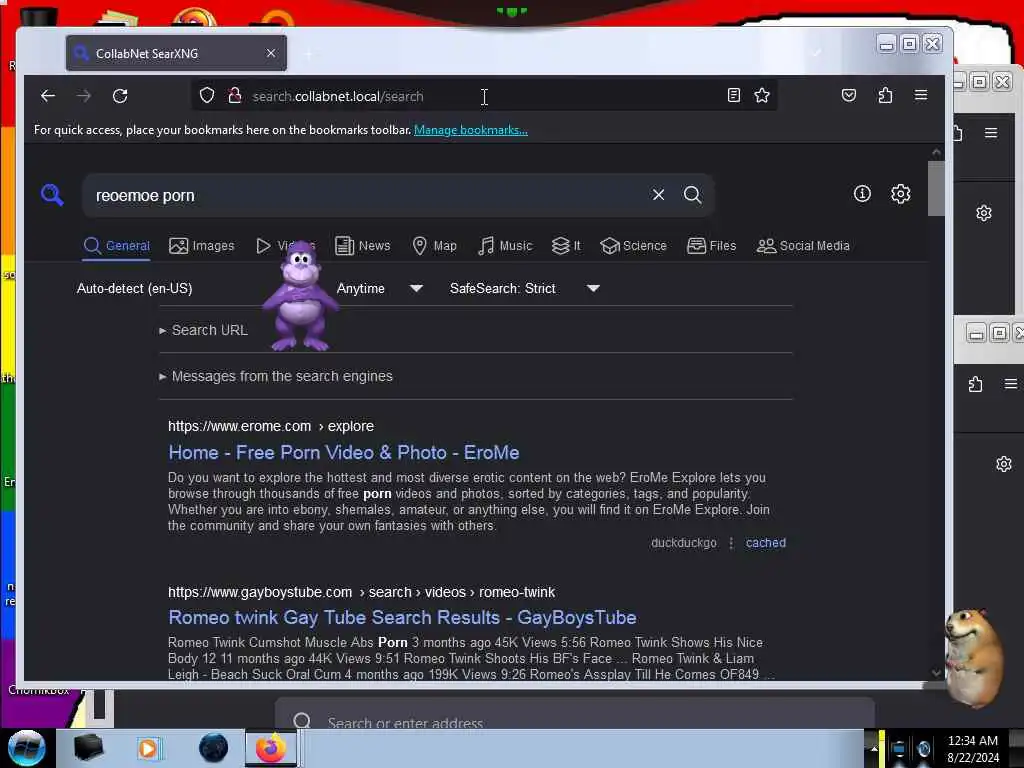Clear the search query with the X
Viewport: 1024px width, 768px height.
coord(658,195)
